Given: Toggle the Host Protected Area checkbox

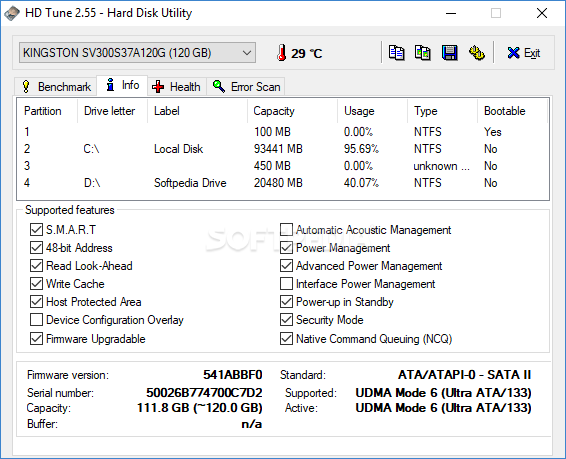Looking at the screenshot, I should pyautogui.click(x=36, y=302).
